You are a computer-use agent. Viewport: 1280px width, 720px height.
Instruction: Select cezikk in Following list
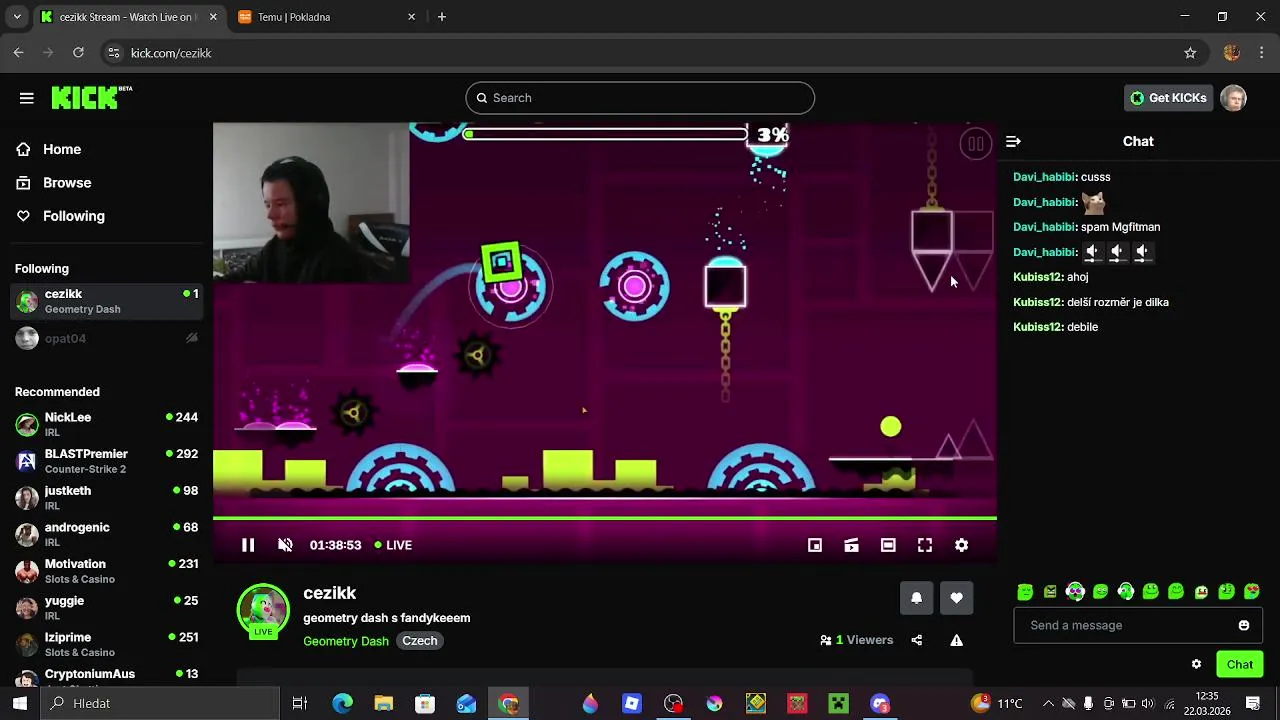pyautogui.click(x=106, y=301)
